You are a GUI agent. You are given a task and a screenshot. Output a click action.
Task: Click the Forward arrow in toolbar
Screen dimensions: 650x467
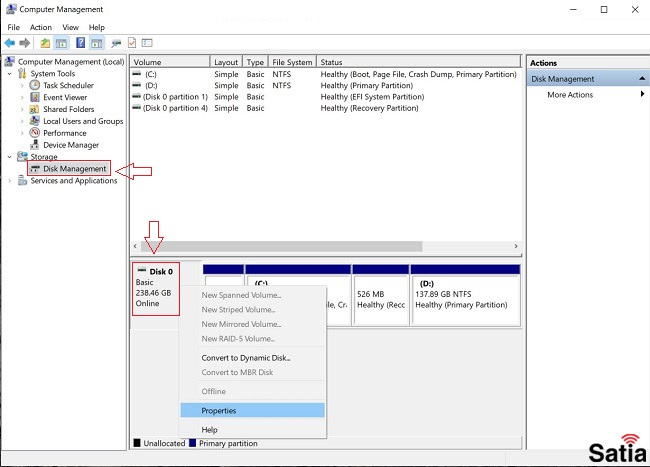25,43
